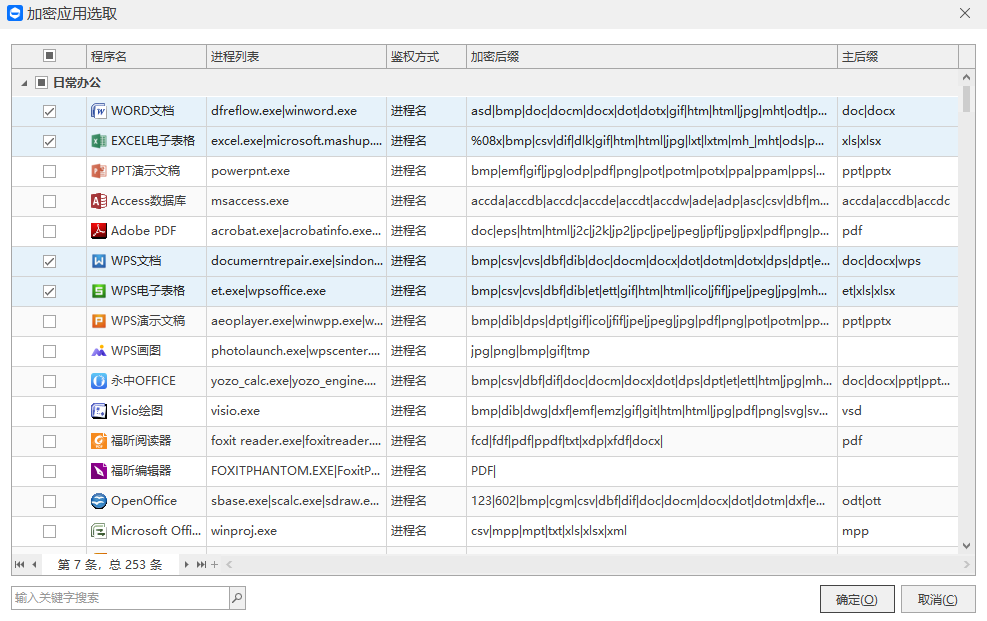Click the winproj.exe process cell
The width and height of the screenshot is (987, 621).
point(296,531)
